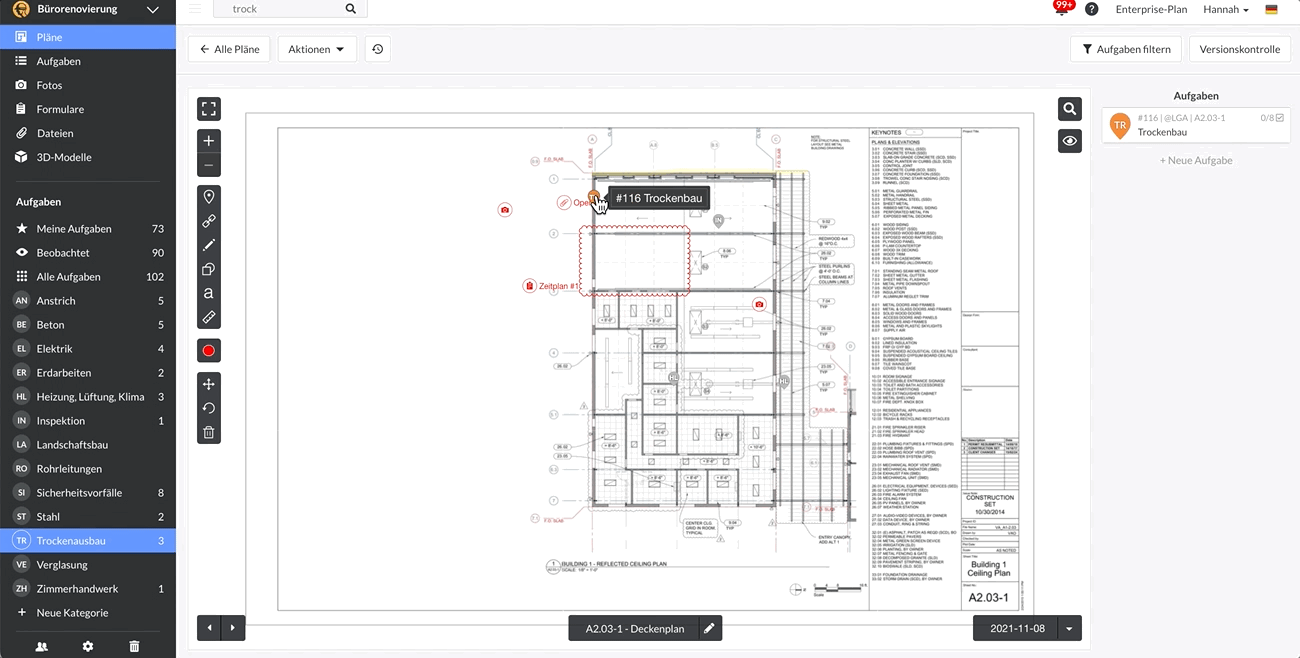Select Sicherheitsvorfälle category
The height and width of the screenshot is (658, 1300).
tap(88, 493)
